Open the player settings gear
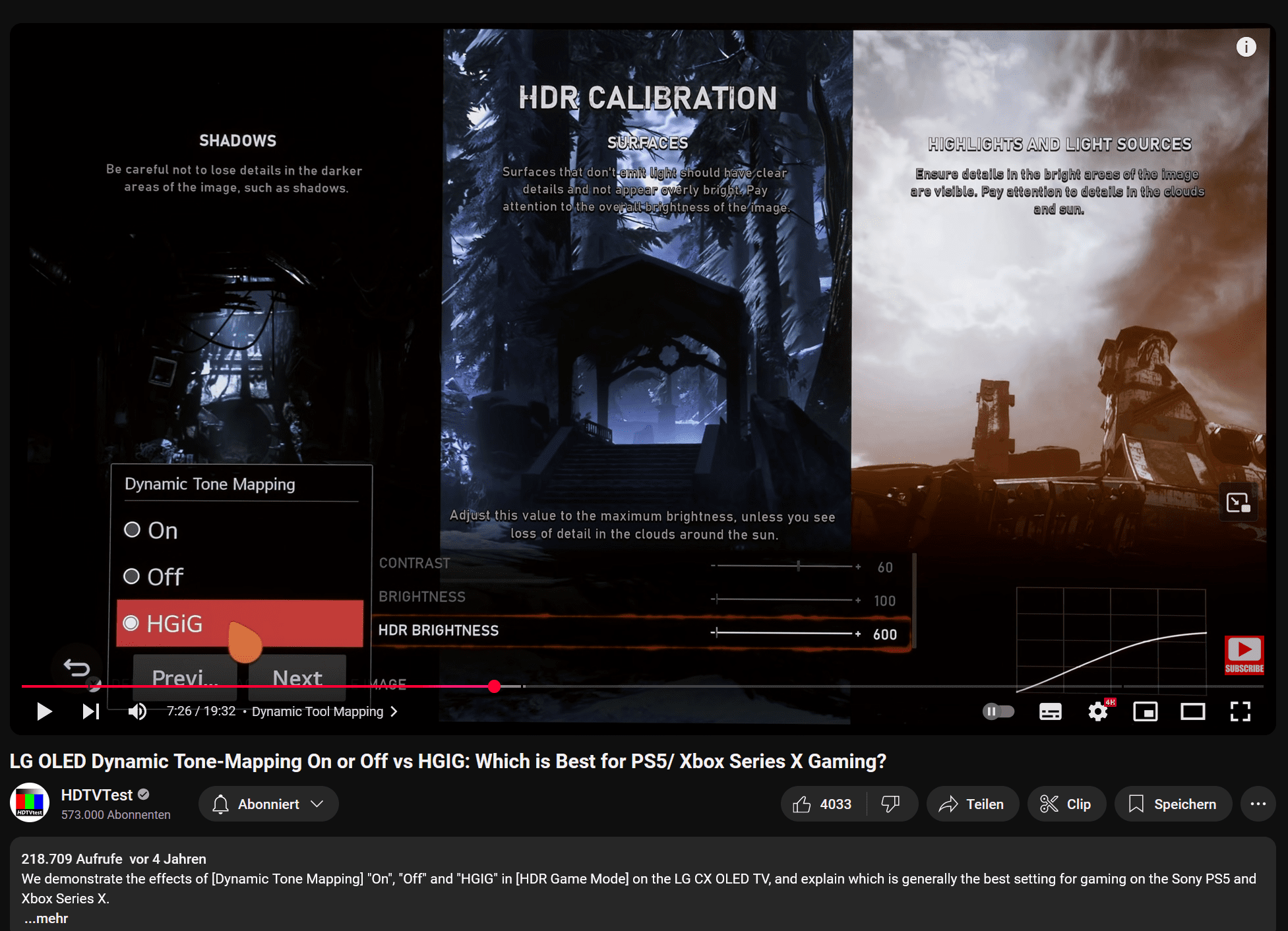Screen dimensions: 1288x931 pos(1098,711)
